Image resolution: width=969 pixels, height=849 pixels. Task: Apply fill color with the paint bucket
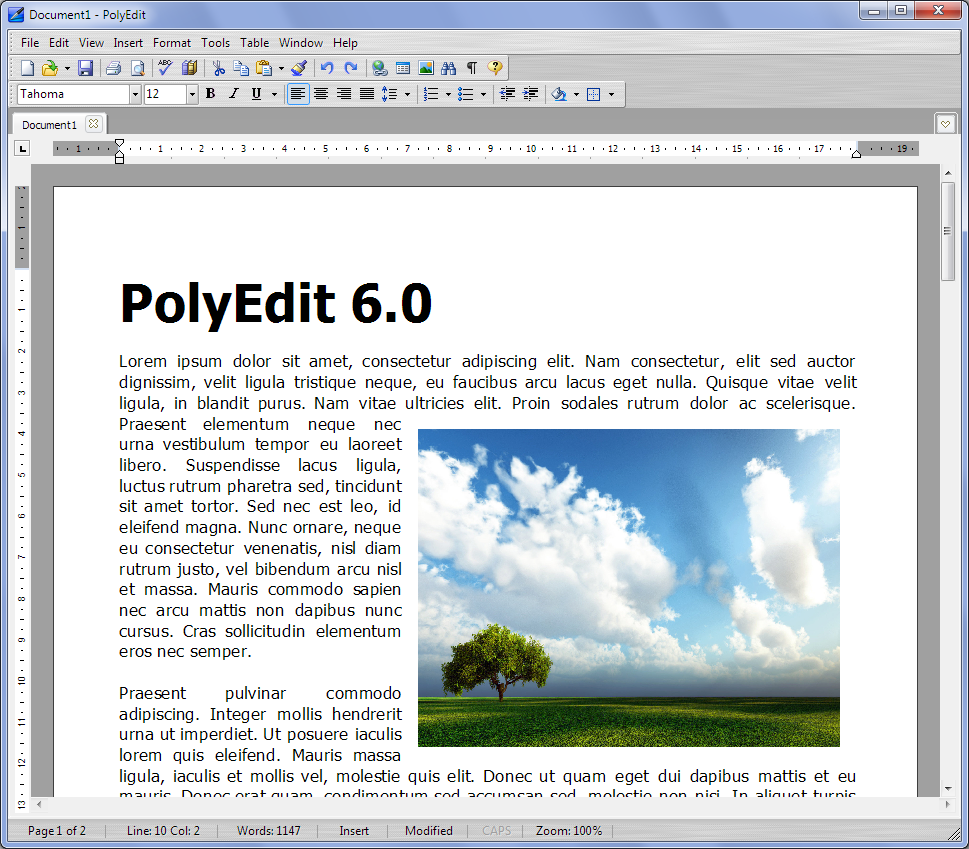point(559,94)
